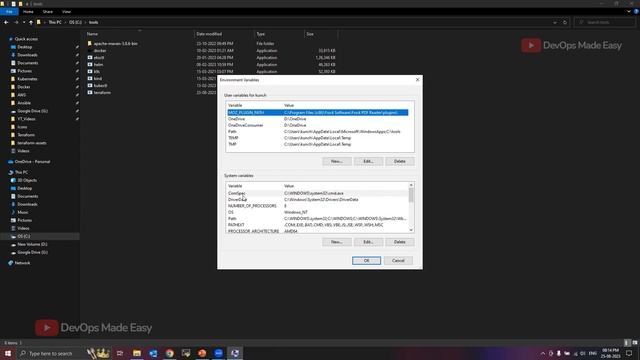Select the DriverData system variable
The image size is (640, 360).
pyautogui.click(x=318, y=200)
